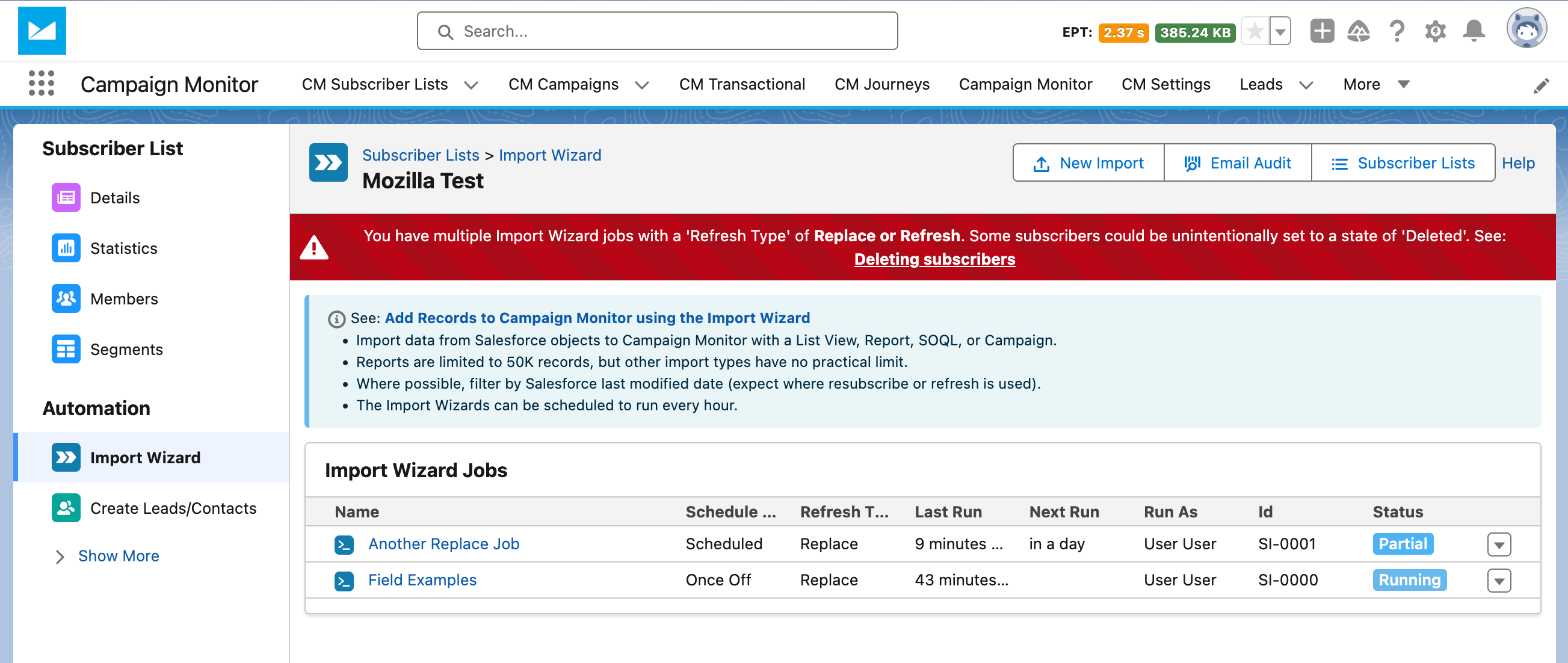
Task: Open the CM Journeys tab
Action: [x=881, y=84]
